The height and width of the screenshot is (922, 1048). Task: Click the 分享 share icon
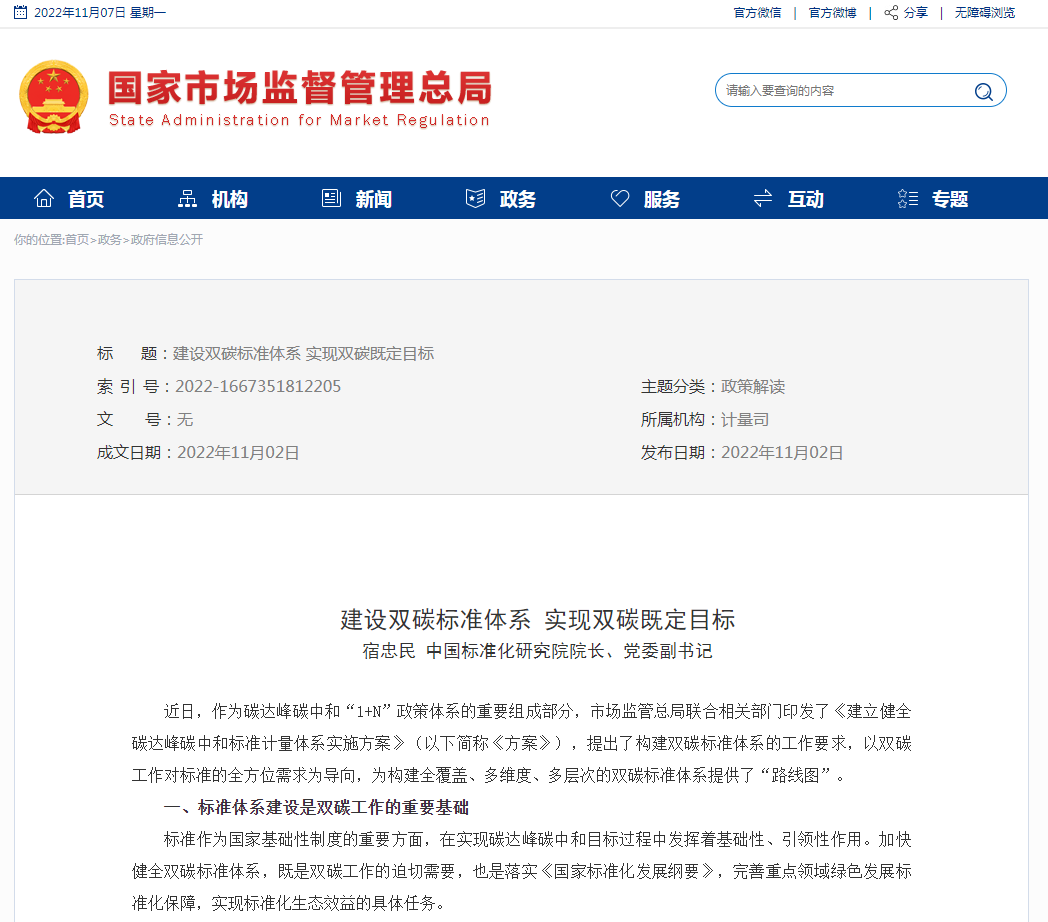(890, 14)
